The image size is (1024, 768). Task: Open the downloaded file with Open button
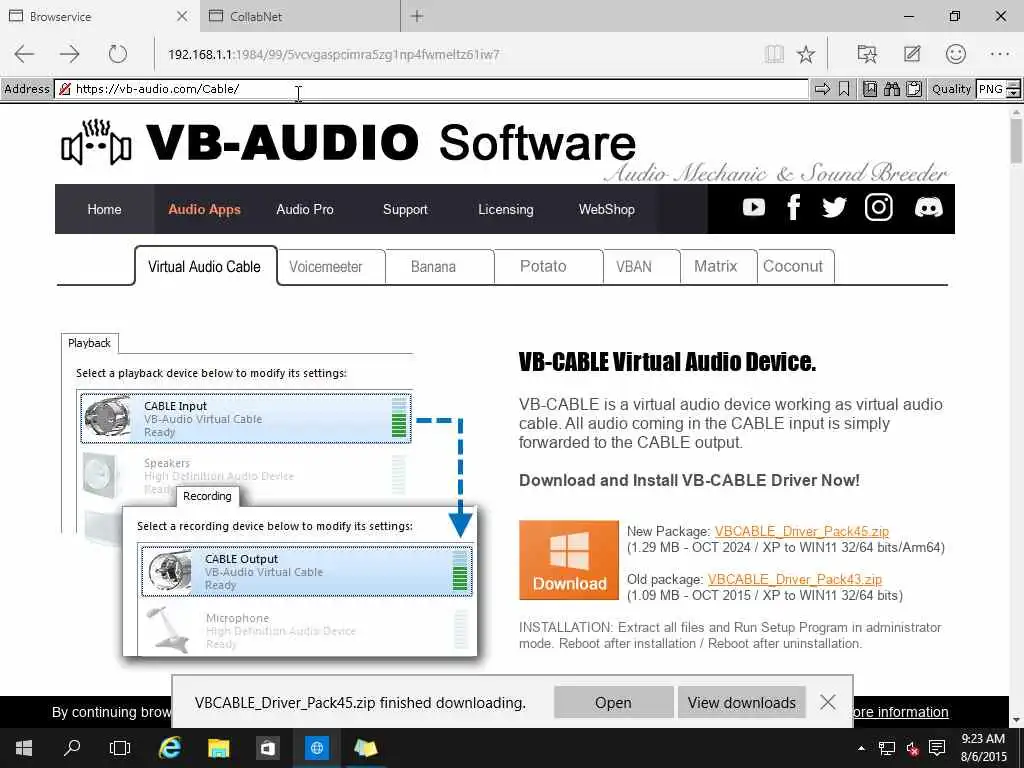(x=613, y=702)
